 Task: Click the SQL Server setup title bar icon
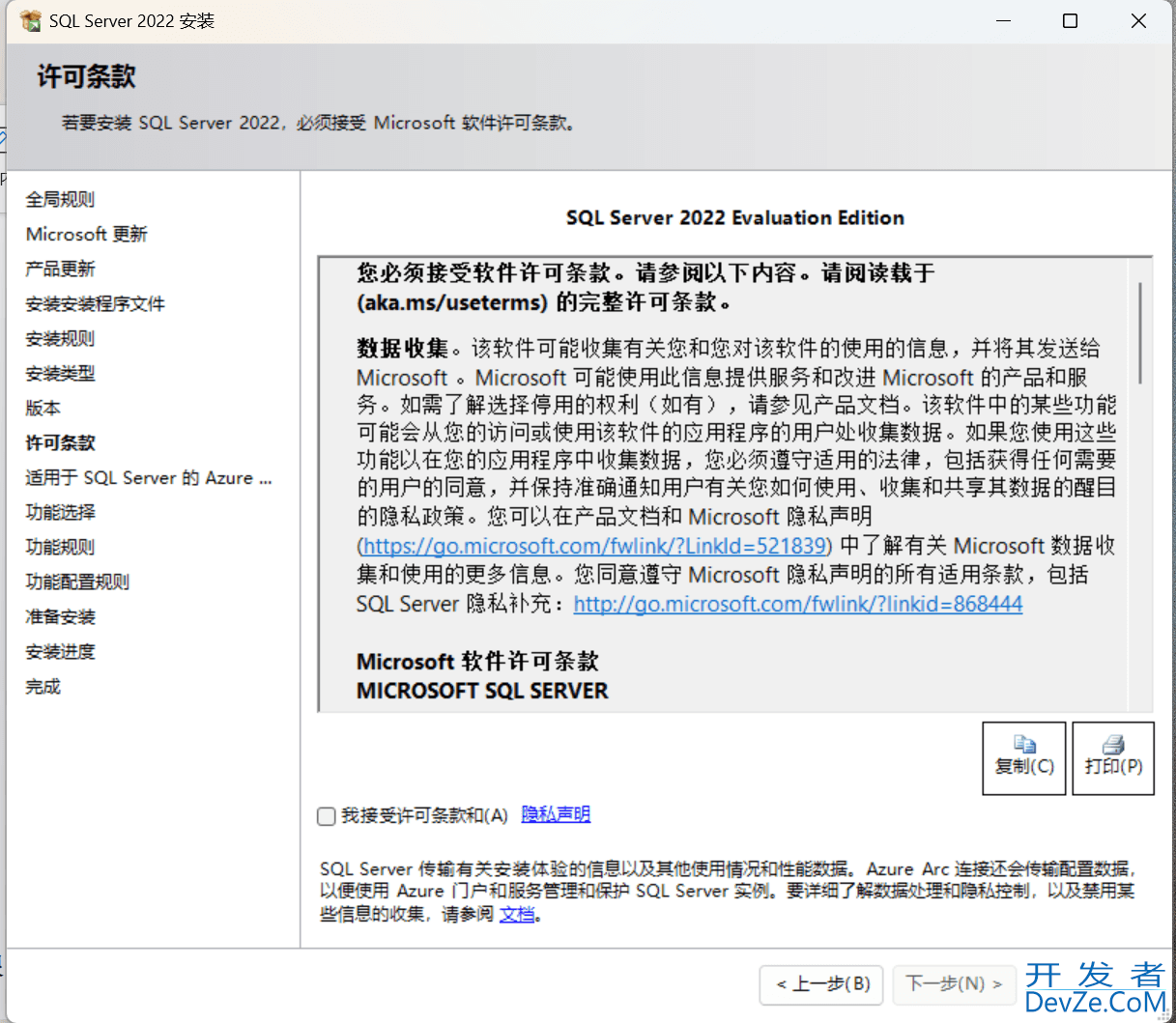pos(31,20)
